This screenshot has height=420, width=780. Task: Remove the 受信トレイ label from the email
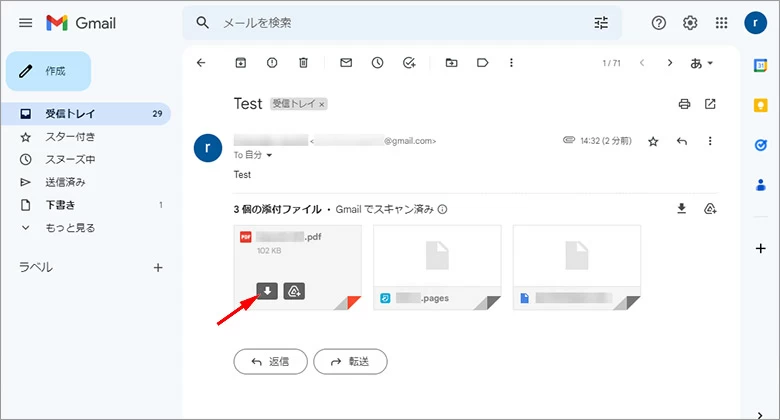pyautogui.click(x=322, y=104)
